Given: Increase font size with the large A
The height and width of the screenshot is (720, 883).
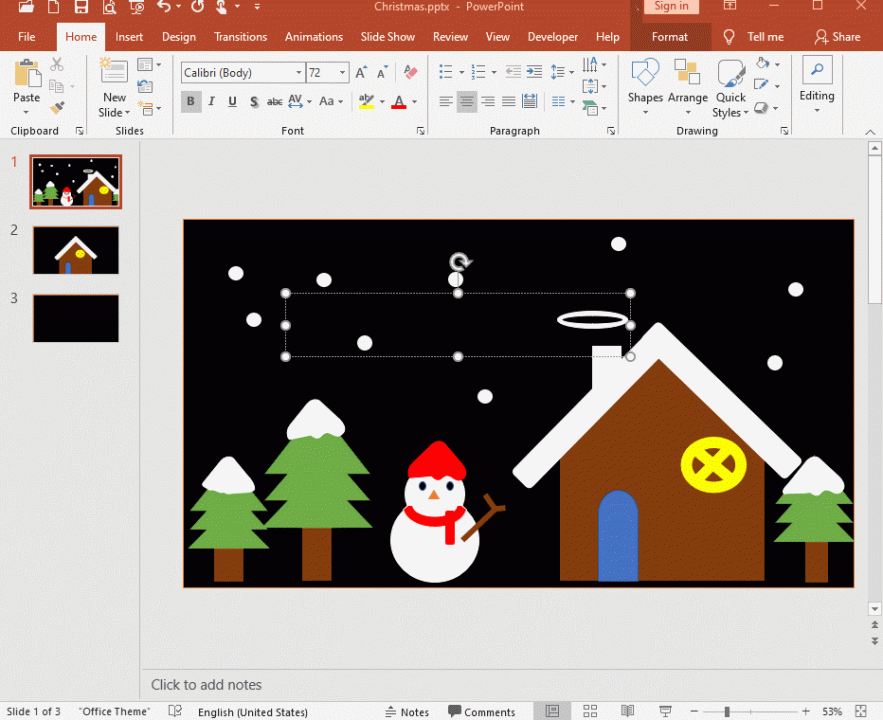Looking at the screenshot, I should point(361,72).
